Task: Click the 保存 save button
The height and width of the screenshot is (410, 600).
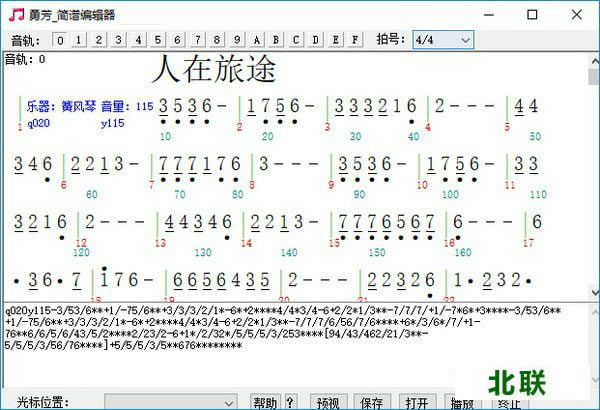Action: [x=372, y=403]
